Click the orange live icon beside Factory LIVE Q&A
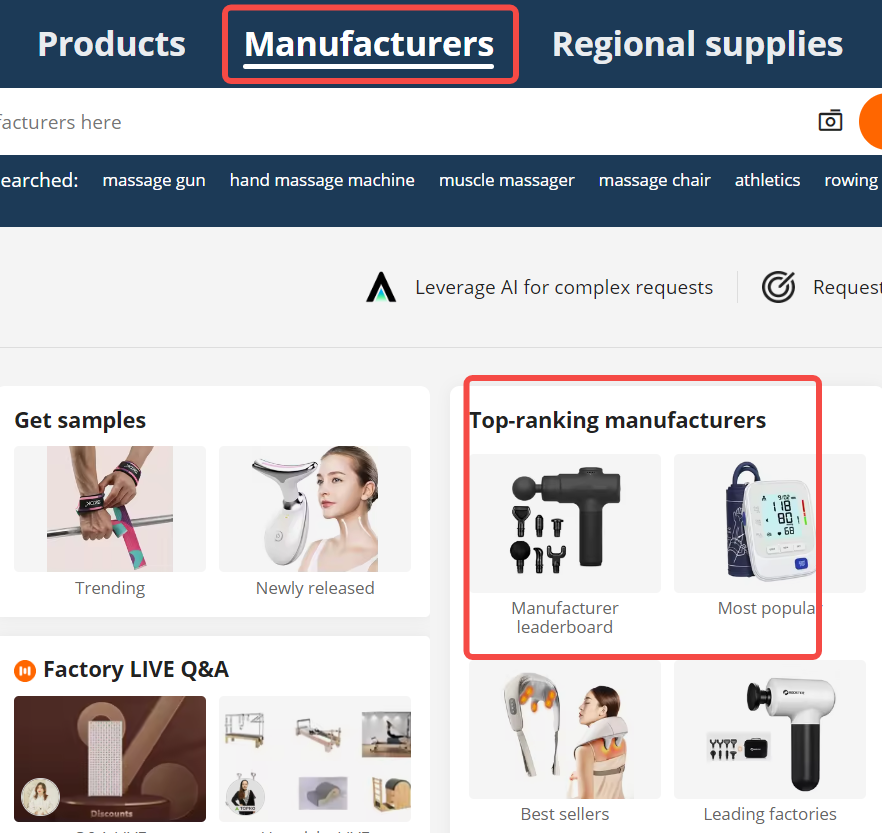The width and height of the screenshot is (882, 833). pyautogui.click(x=25, y=670)
